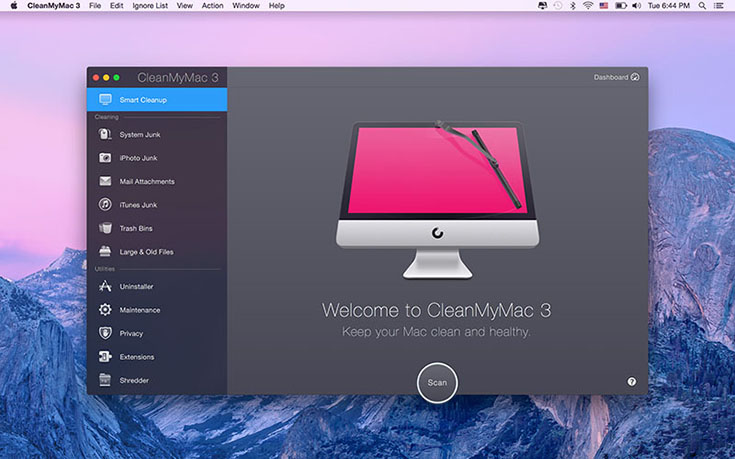This screenshot has width=735, height=459.
Task: Go to Privacy label
Action: [x=131, y=333]
